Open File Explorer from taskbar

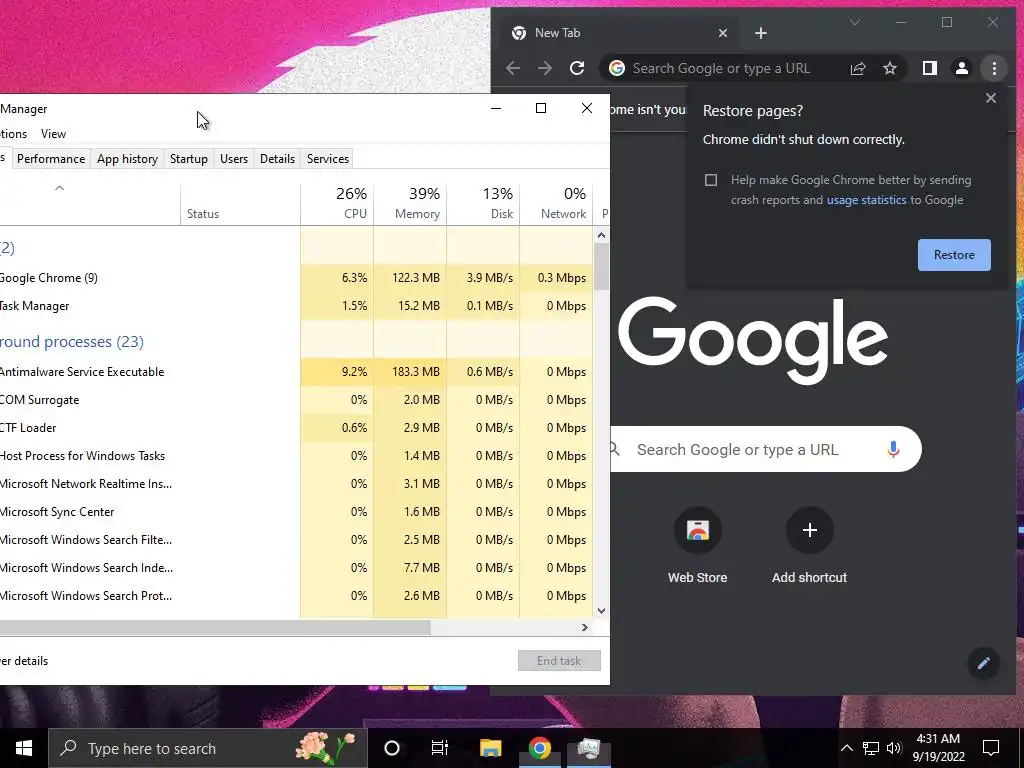[490, 748]
